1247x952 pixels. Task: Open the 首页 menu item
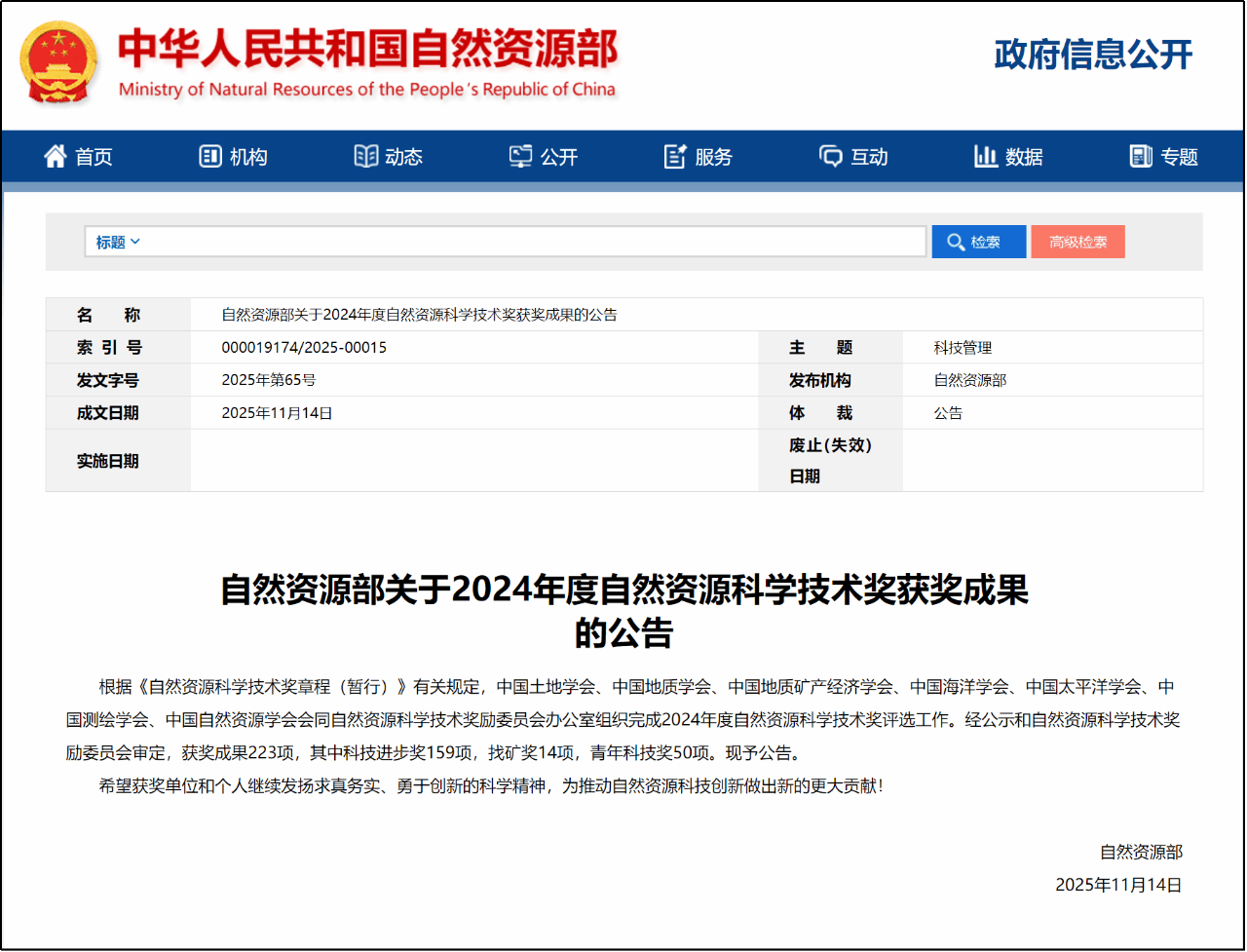[x=94, y=157]
